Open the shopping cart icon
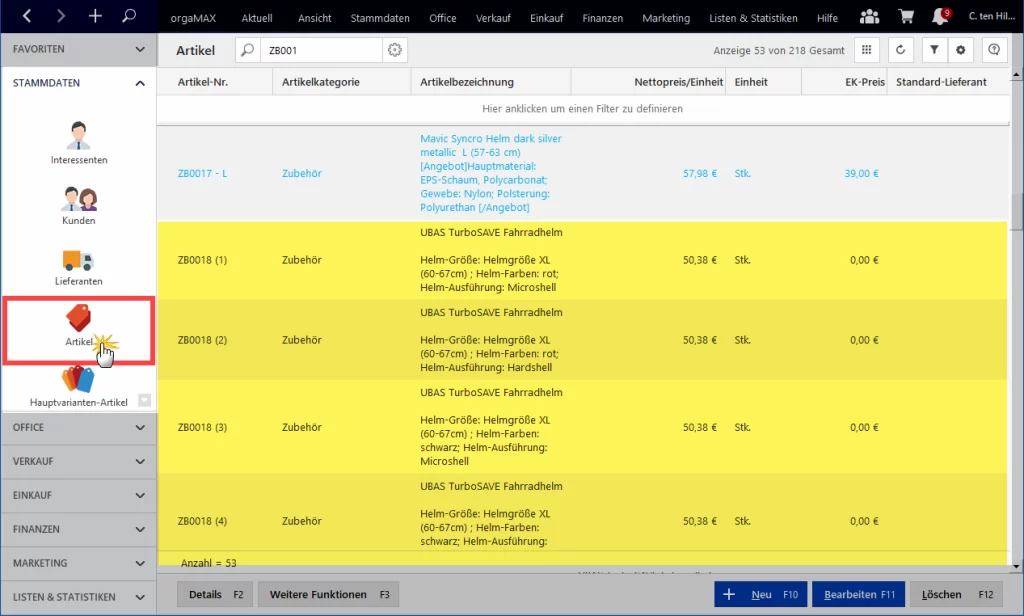The height and width of the screenshot is (616, 1024). point(906,17)
